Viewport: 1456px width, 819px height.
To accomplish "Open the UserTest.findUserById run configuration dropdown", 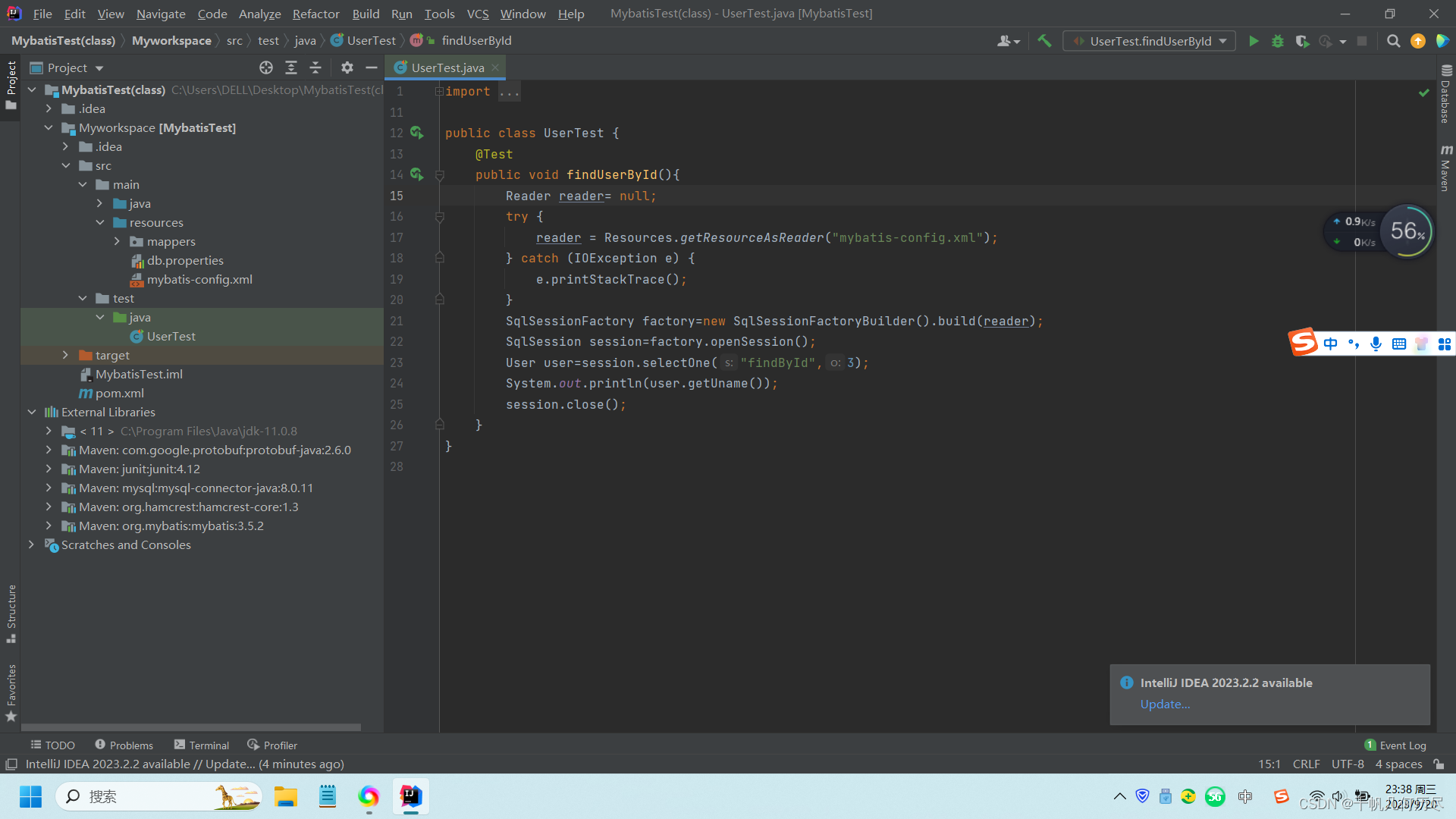I will coord(1149,41).
